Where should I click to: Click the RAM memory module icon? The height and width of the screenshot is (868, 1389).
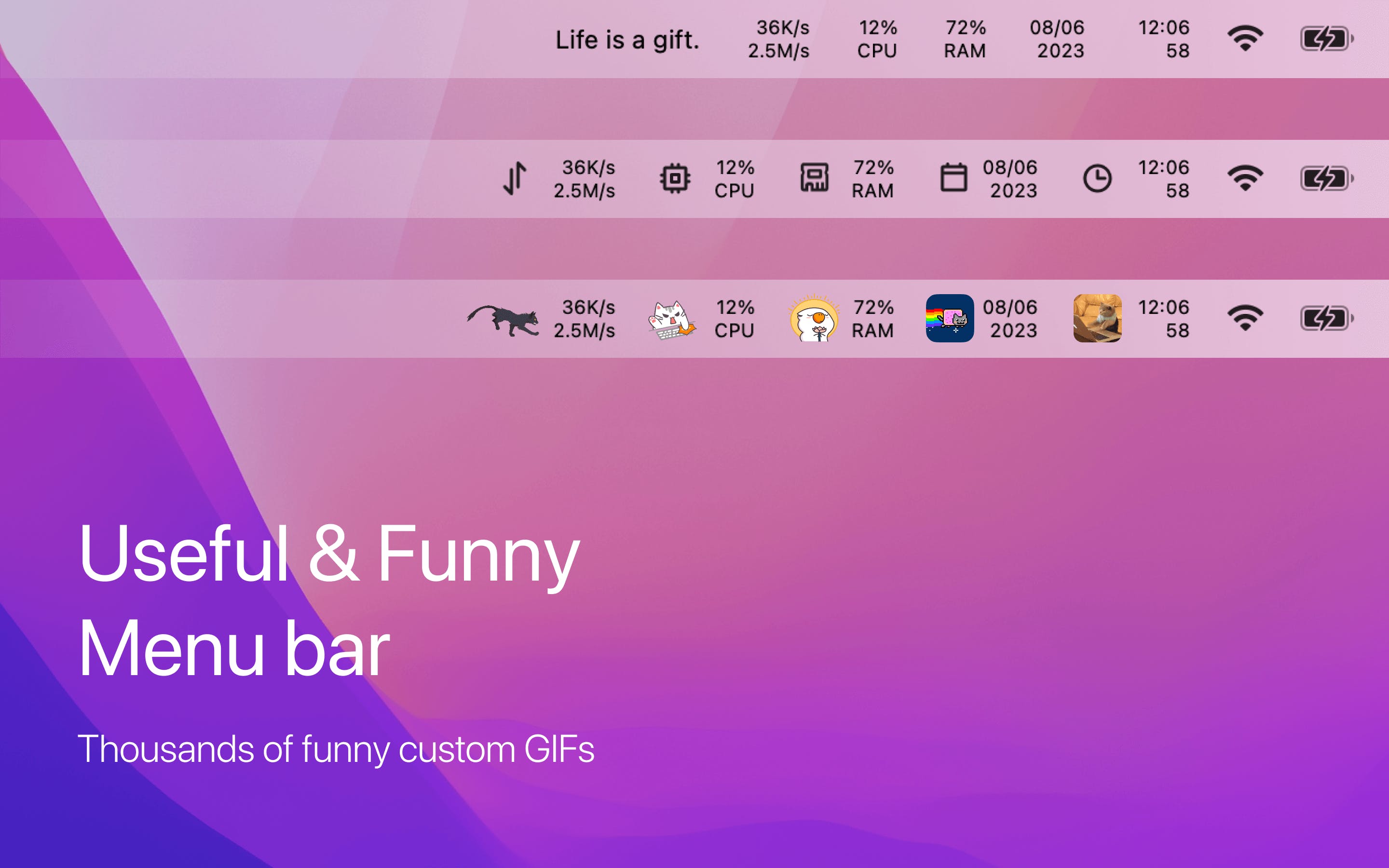(814, 179)
